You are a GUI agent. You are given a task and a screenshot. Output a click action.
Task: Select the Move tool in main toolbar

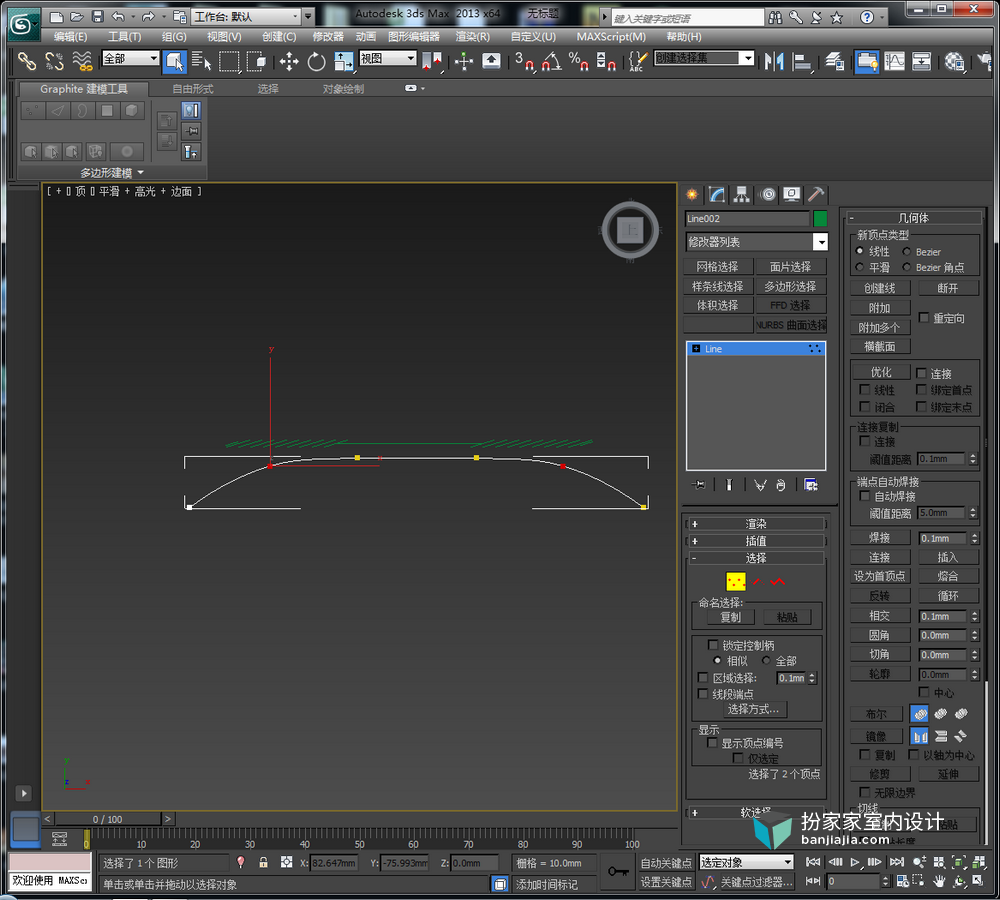coord(289,61)
